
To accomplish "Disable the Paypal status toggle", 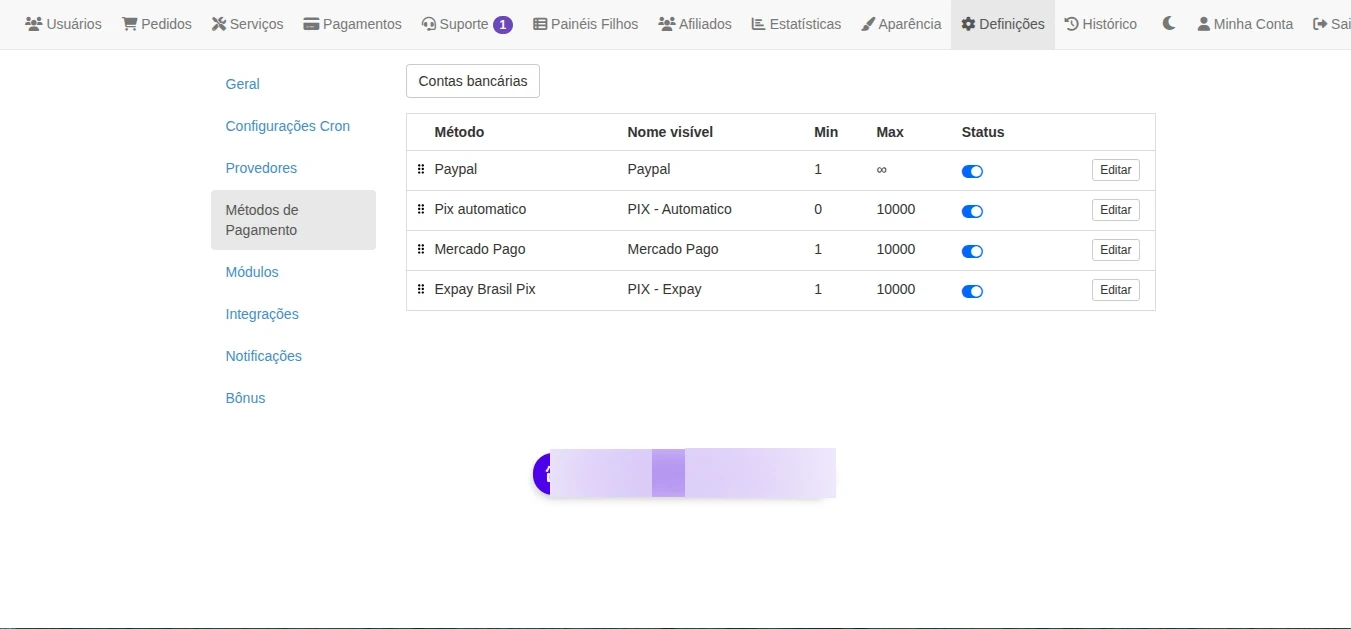I will point(972,171).
